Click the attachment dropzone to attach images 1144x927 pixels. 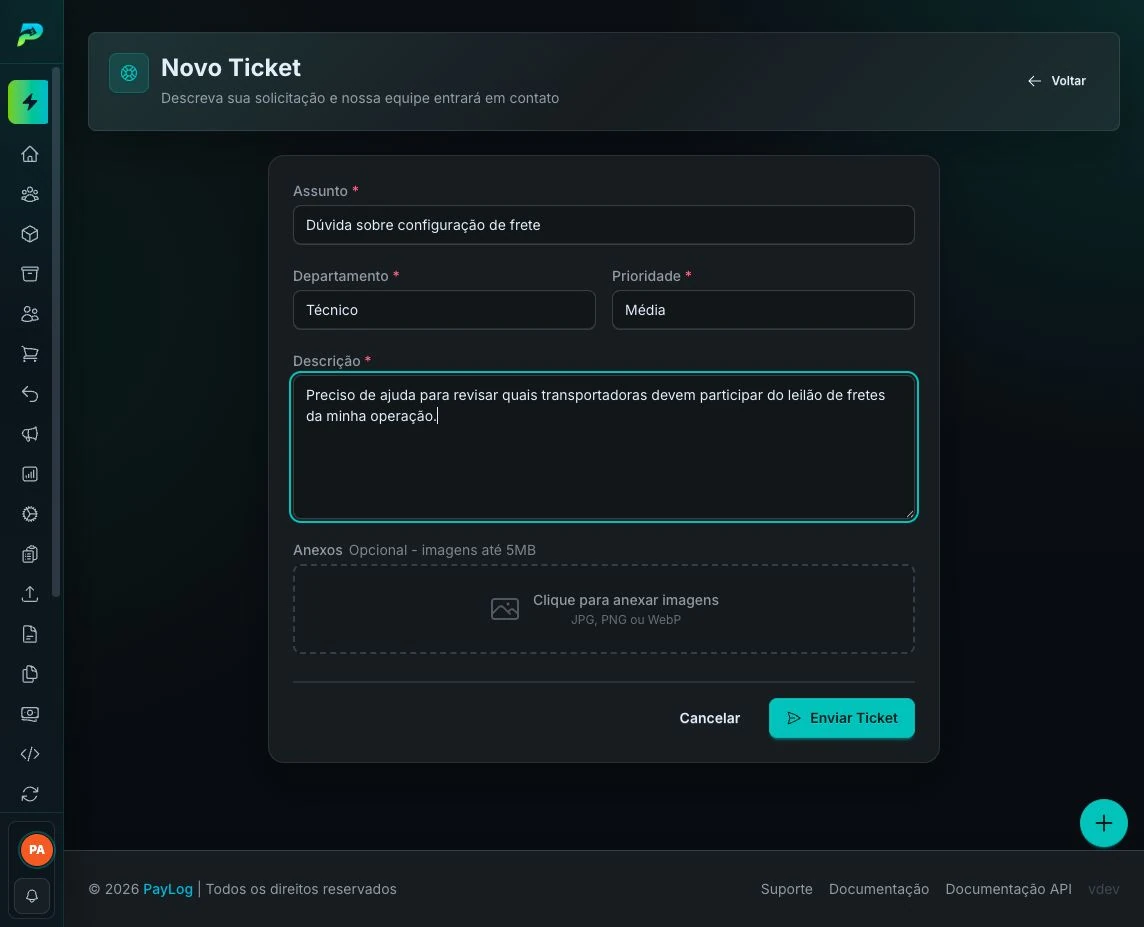pyautogui.click(x=603, y=609)
